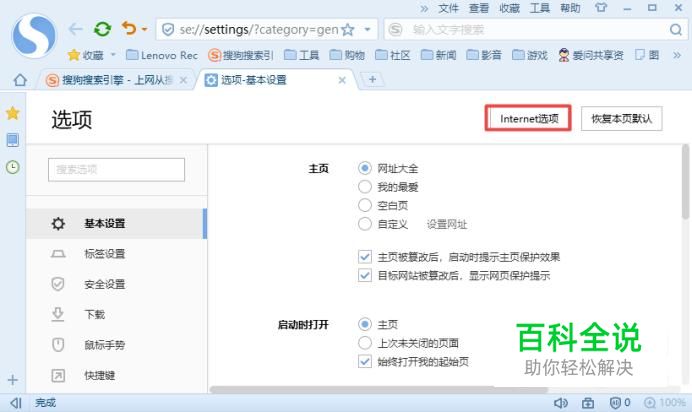Open 爱问共享资 bookmark
This screenshot has height=412, width=692.
point(590,55)
